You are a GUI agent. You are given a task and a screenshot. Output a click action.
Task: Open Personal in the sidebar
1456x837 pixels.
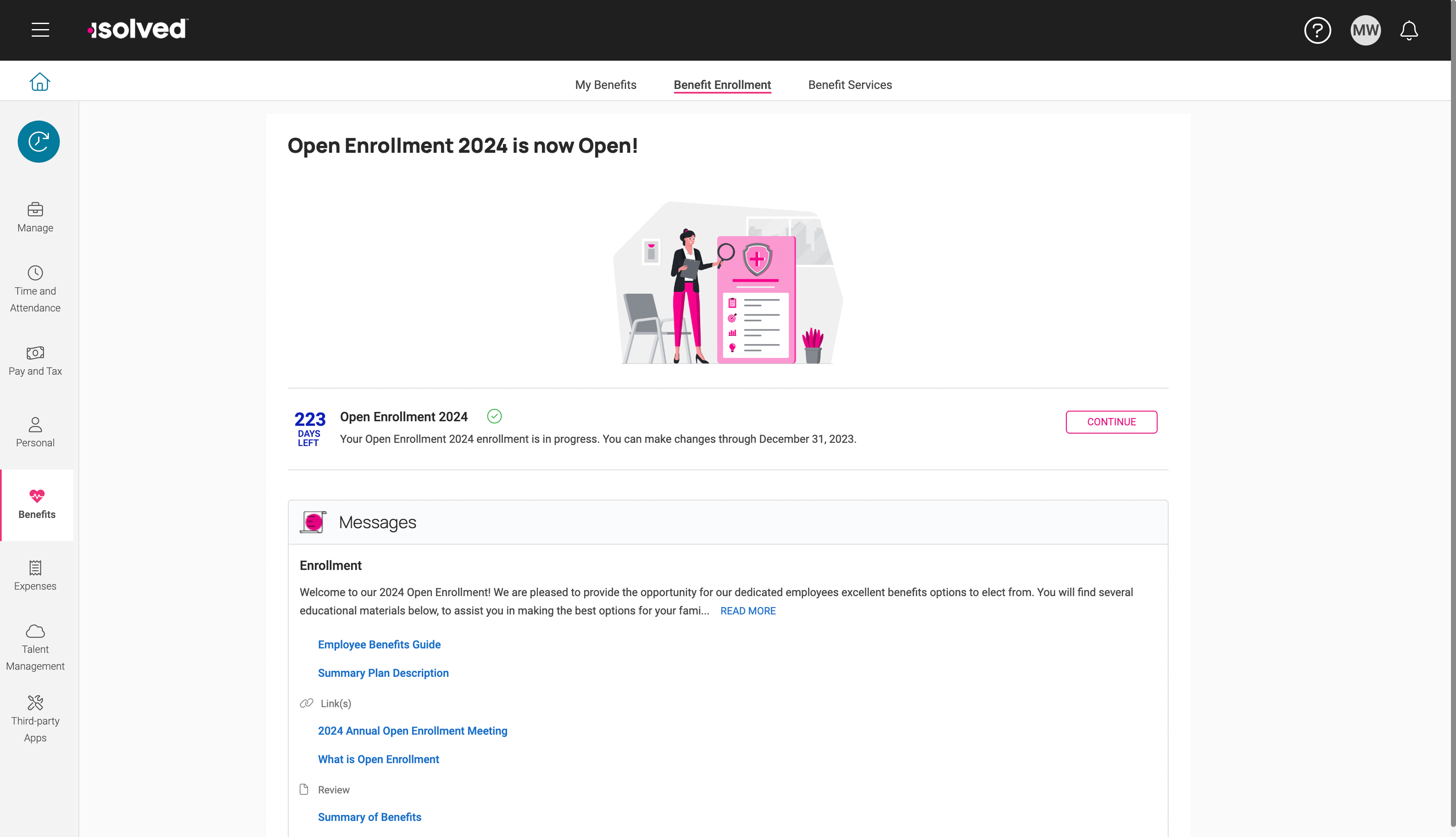coord(35,432)
